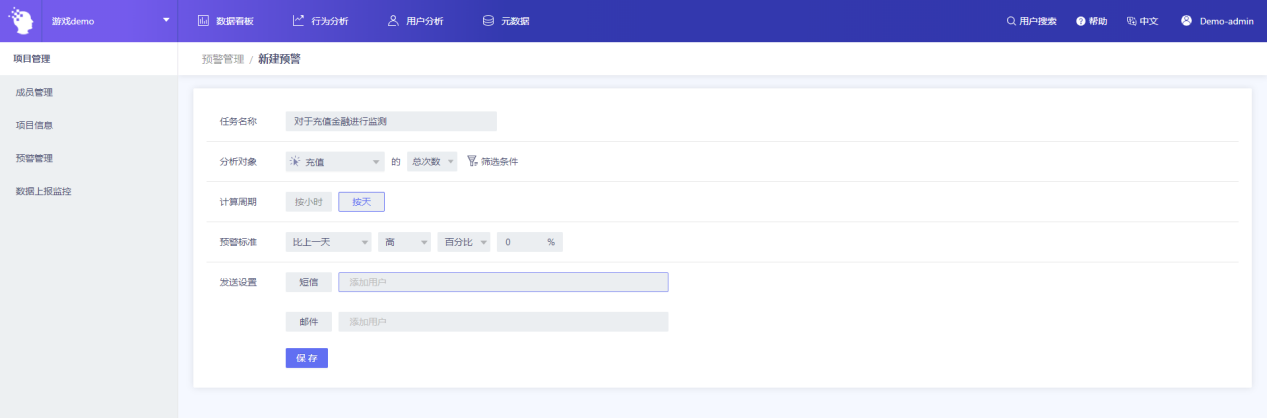Click the 预警管理 breadcrumb link
This screenshot has width=1267, height=418.
tap(222, 59)
